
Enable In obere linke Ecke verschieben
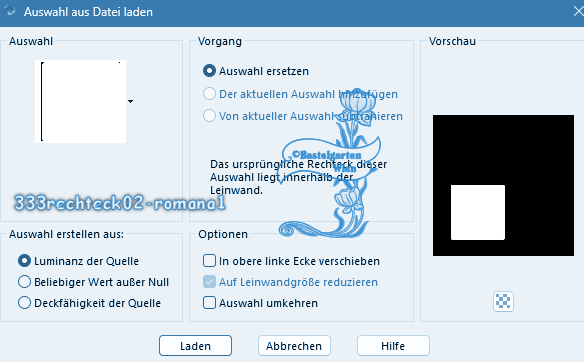(209, 261)
